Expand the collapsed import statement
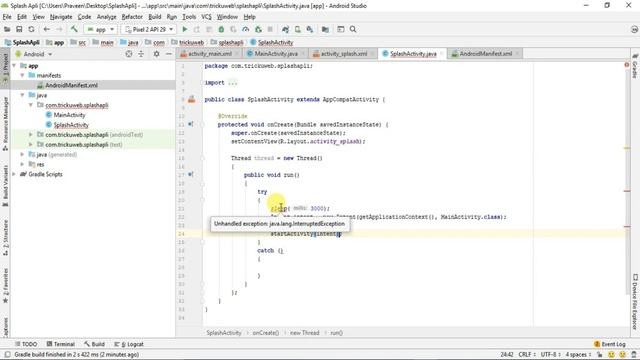640x360 pixels. [232, 82]
